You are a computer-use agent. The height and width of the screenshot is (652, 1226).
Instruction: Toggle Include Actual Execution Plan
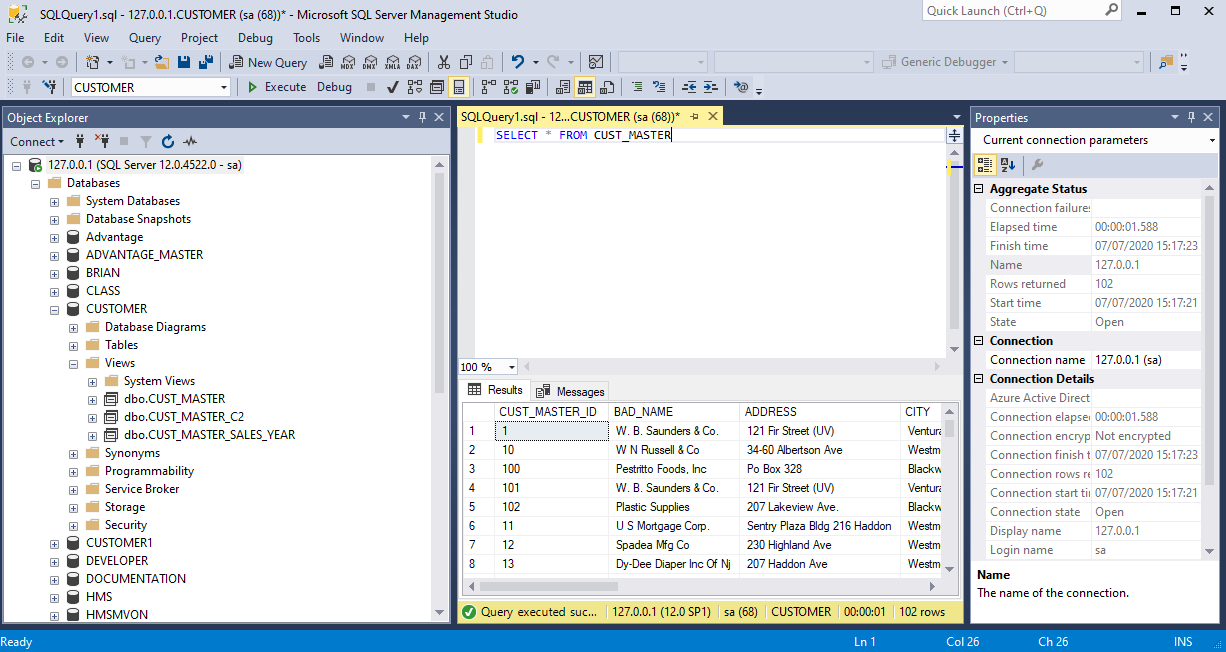(x=487, y=87)
